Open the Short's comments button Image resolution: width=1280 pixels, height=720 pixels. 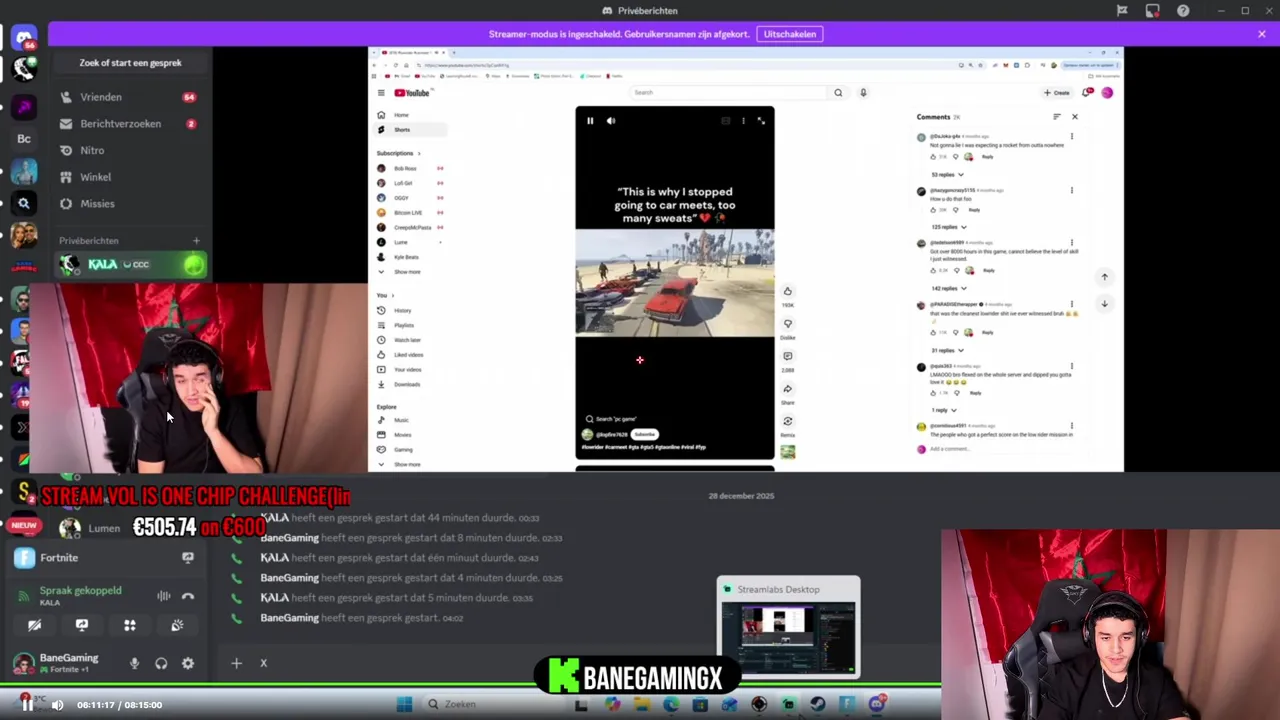788,357
